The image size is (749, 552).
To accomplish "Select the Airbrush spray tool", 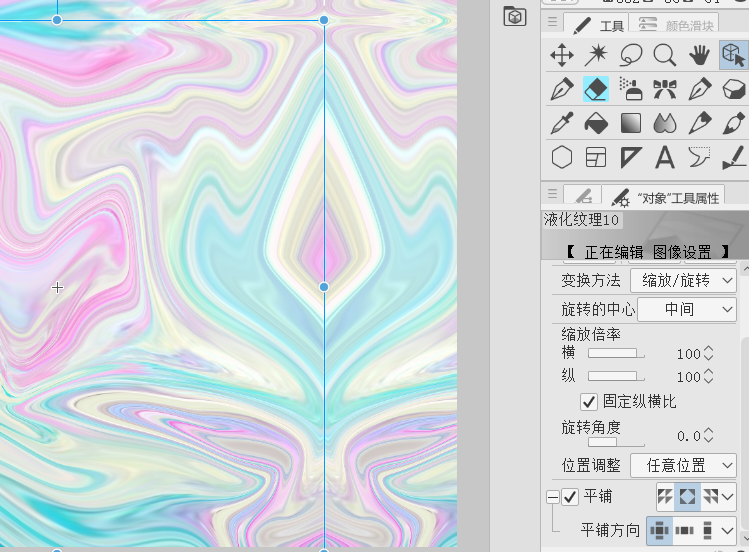I will tap(630, 89).
